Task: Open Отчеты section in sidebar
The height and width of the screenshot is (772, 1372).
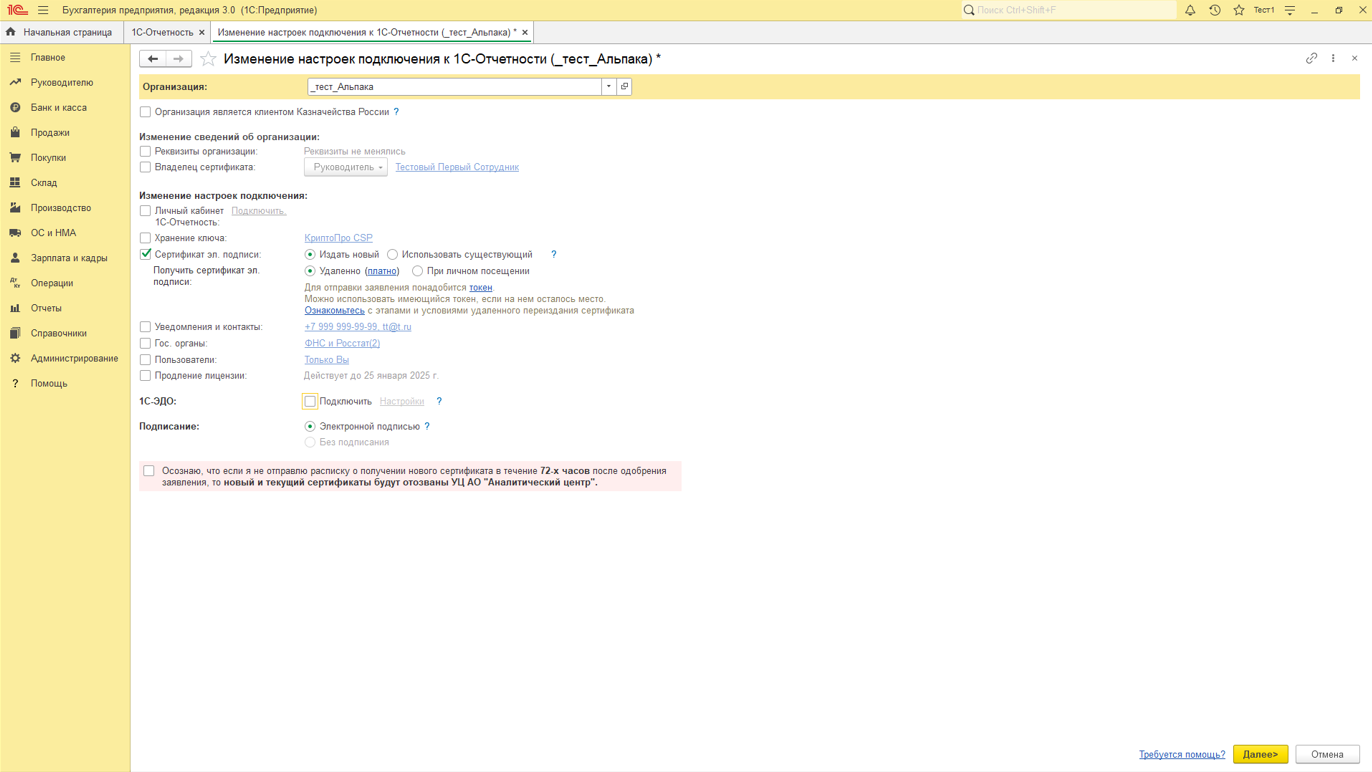Action: 65,308
